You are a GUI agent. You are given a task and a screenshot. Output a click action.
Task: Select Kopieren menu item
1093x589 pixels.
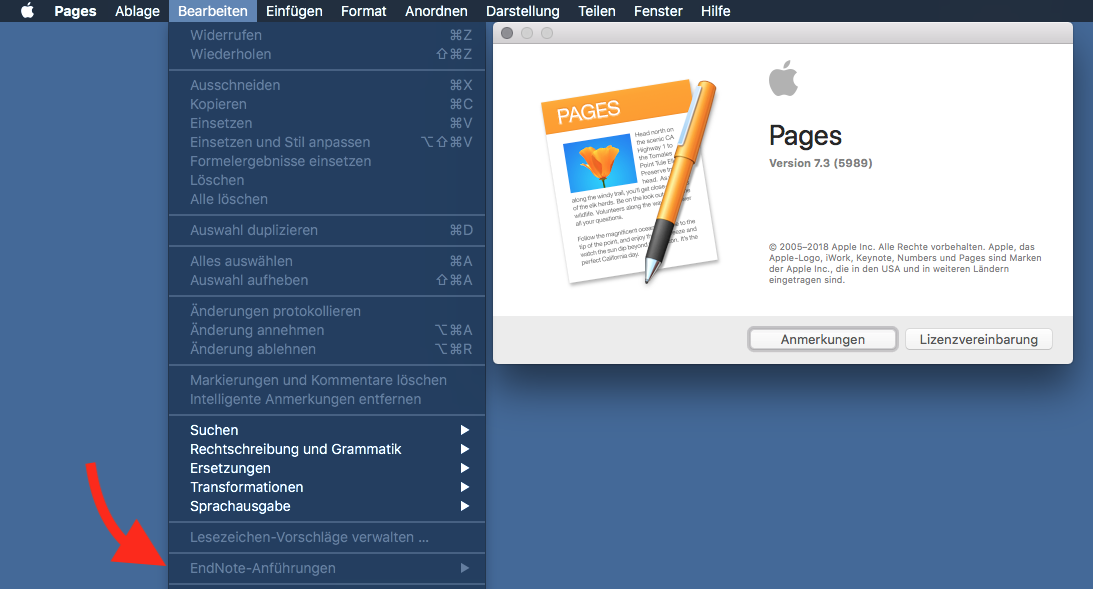click(x=327, y=104)
